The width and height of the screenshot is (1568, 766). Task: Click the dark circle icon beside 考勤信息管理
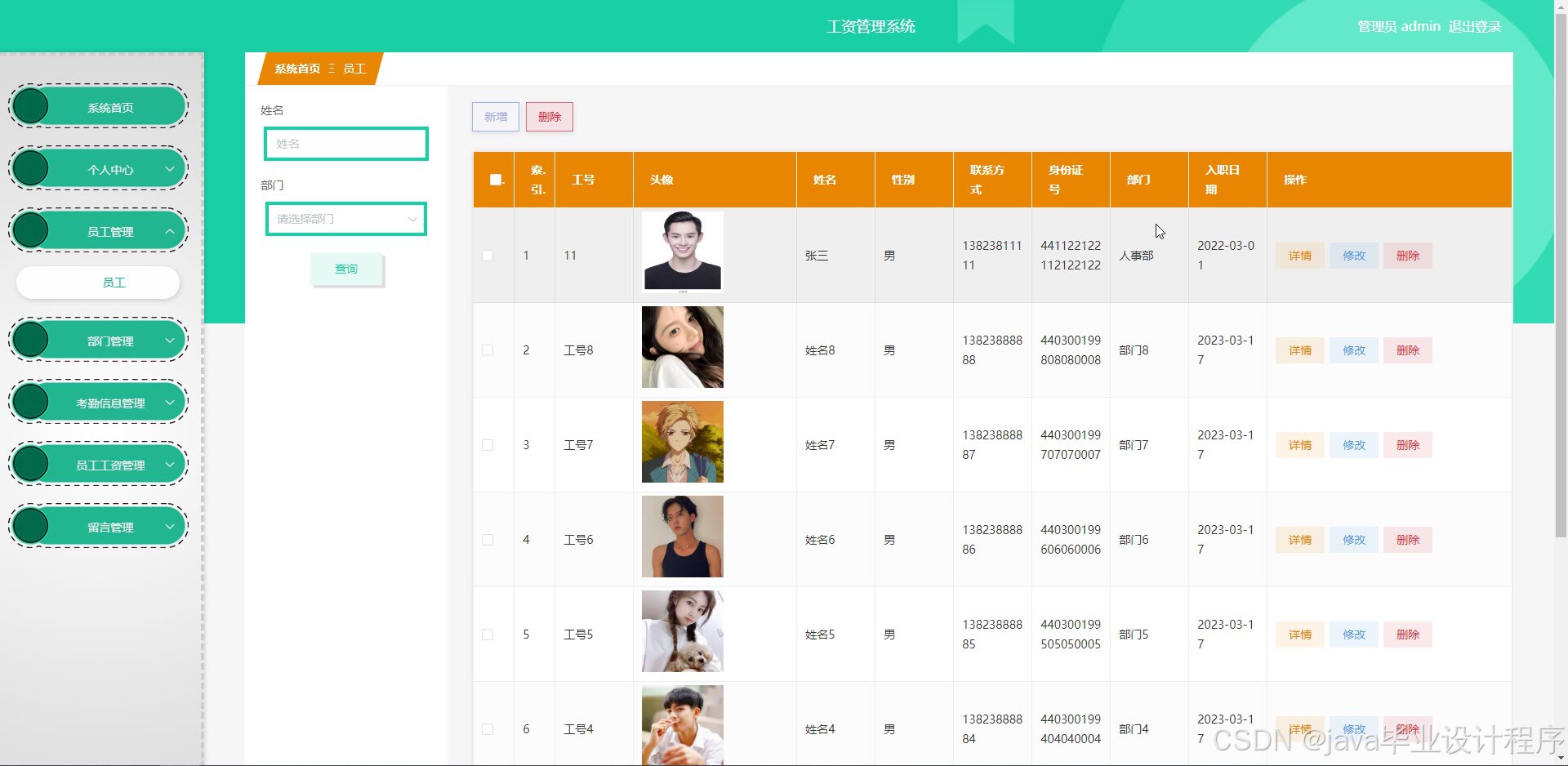[x=31, y=402]
